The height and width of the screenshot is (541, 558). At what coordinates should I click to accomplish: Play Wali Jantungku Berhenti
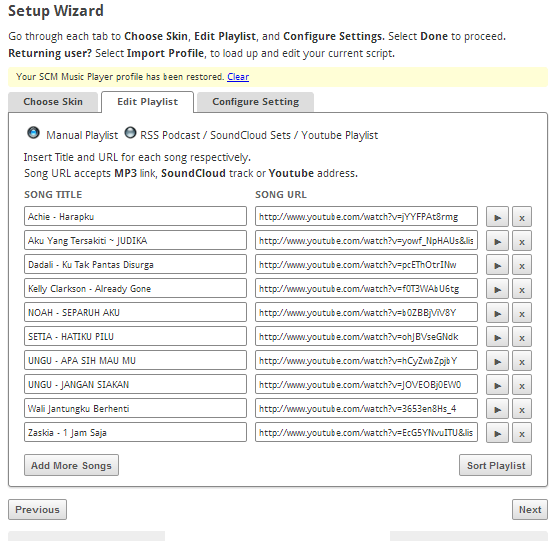click(x=497, y=409)
